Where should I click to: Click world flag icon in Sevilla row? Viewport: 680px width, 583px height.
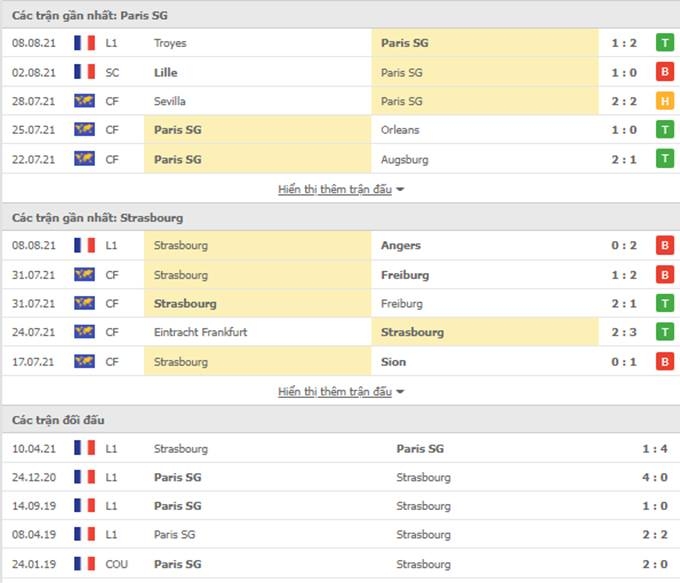[85, 101]
